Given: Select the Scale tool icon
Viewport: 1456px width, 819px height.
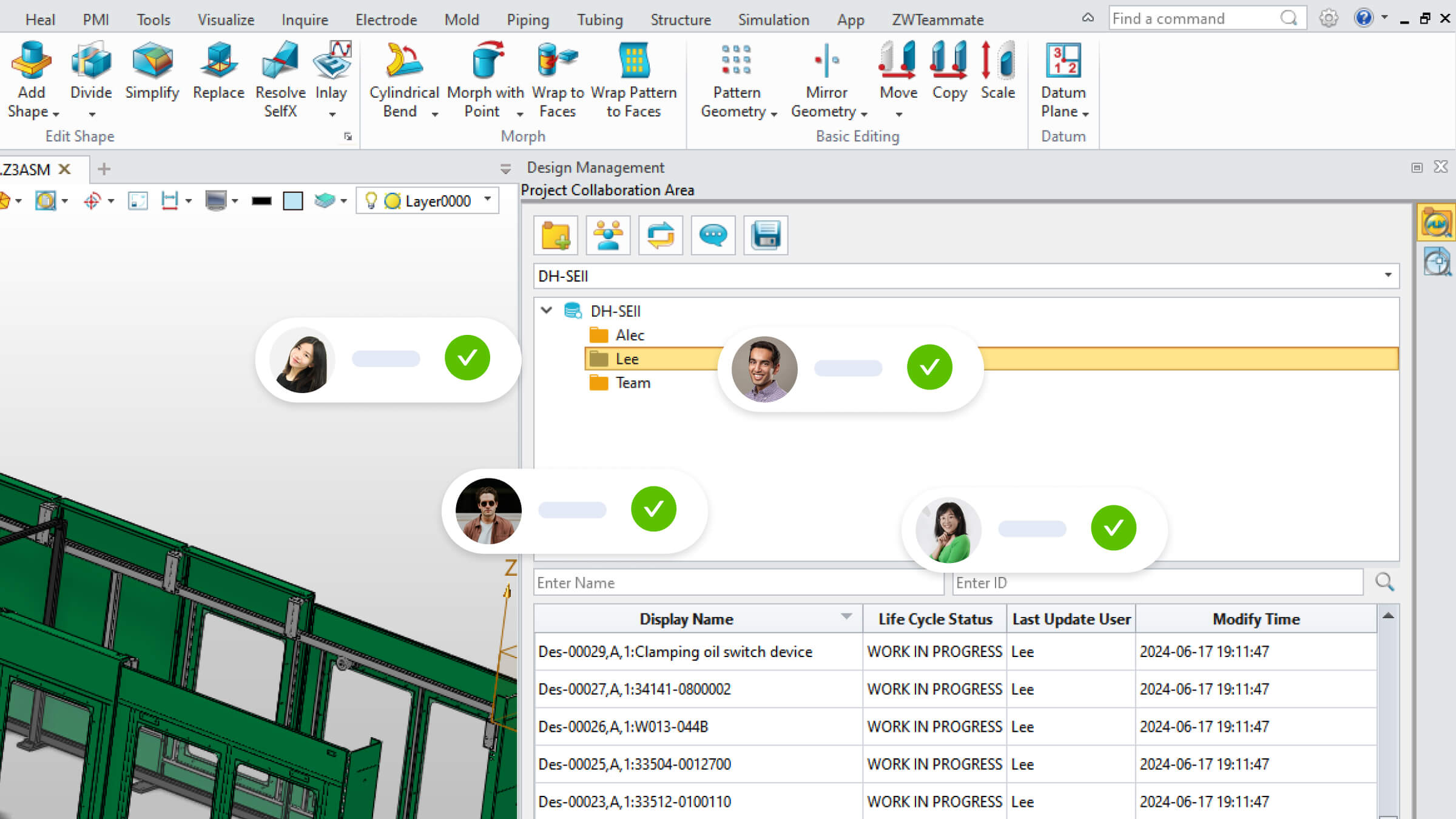Looking at the screenshot, I should pyautogui.click(x=997, y=61).
